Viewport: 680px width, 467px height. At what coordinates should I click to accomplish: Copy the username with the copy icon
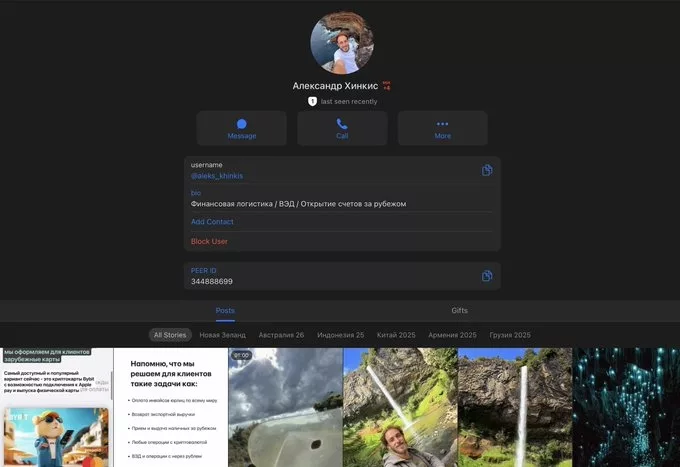coord(487,170)
